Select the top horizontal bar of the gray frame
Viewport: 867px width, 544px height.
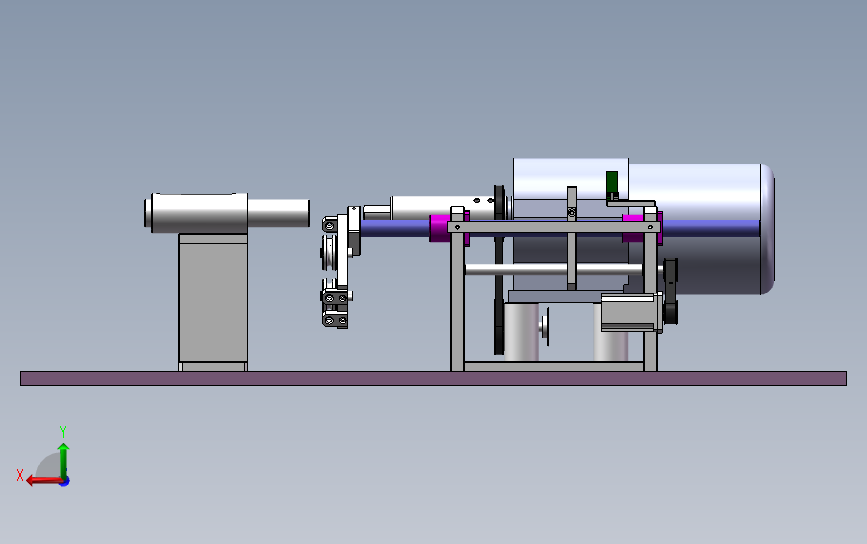pyautogui.click(x=553, y=227)
